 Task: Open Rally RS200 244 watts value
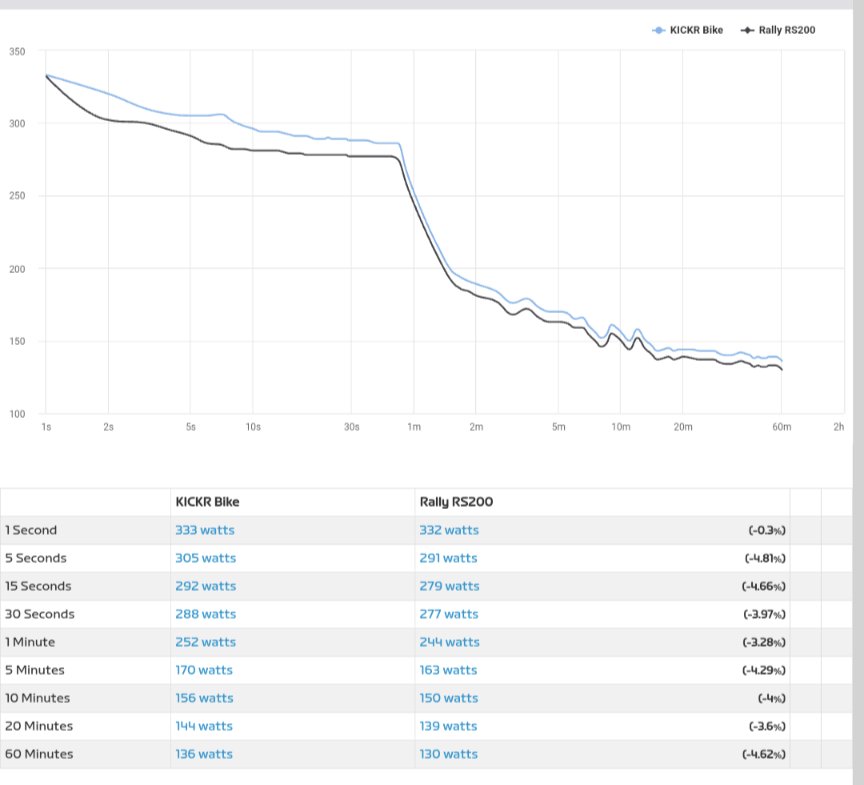(450, 642)
